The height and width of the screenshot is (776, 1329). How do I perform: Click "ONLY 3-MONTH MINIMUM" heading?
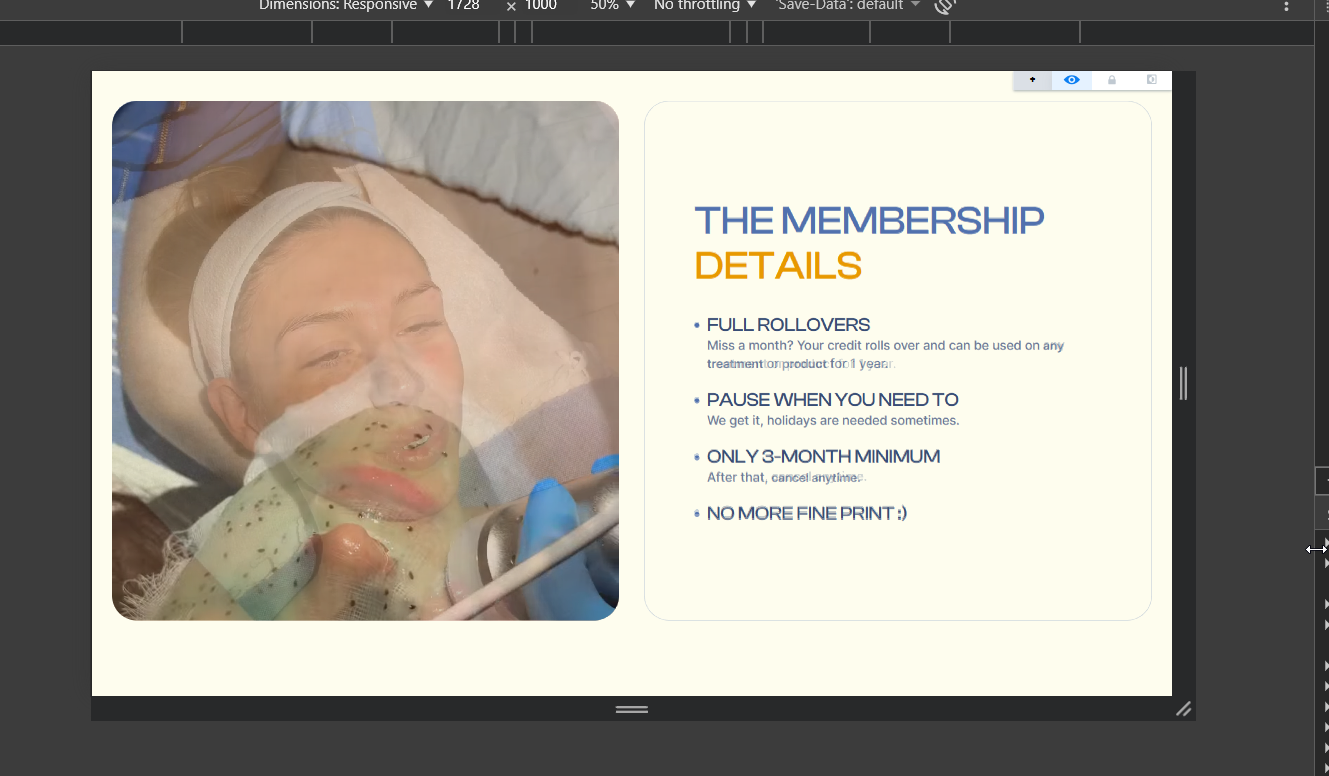pos(823,457)
